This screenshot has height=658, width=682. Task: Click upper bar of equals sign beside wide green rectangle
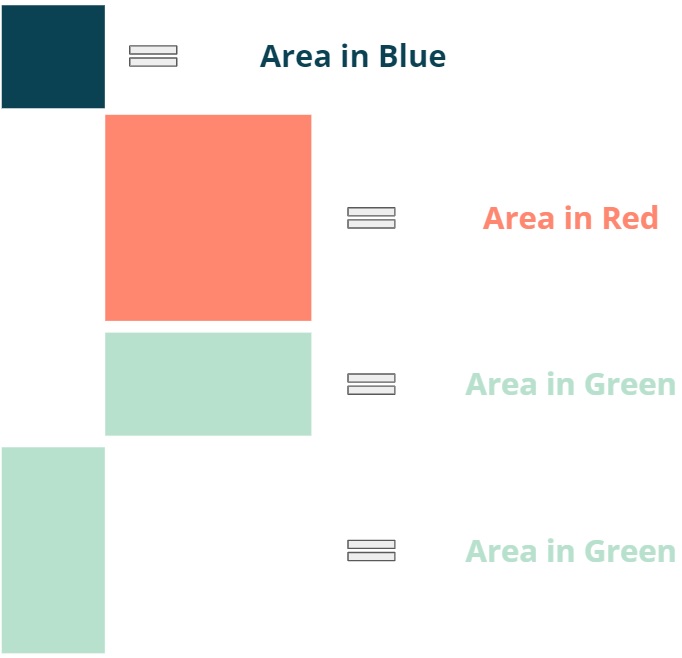pos(371,378)
